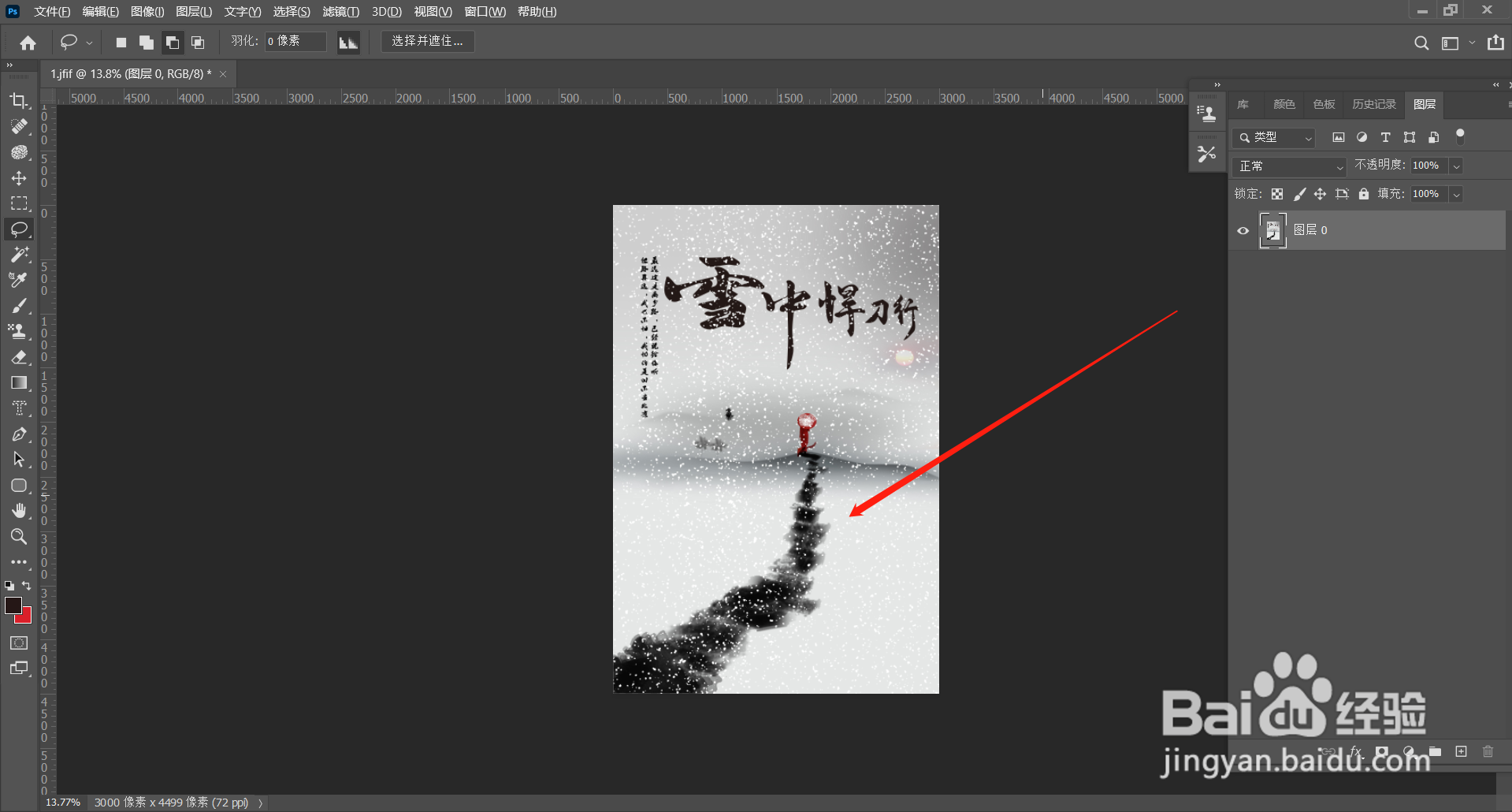Open the 图像(I) menu

[147, 12]
